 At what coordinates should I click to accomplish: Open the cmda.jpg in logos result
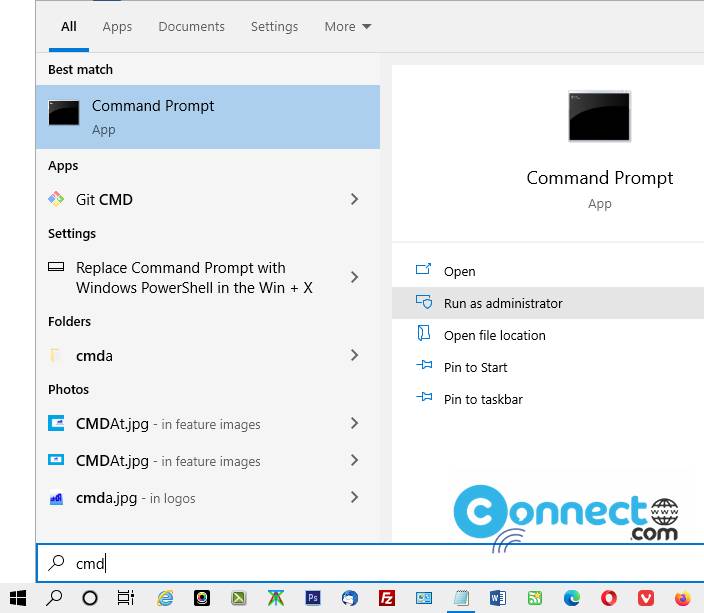pyautogui.click(x=208, y=498)
